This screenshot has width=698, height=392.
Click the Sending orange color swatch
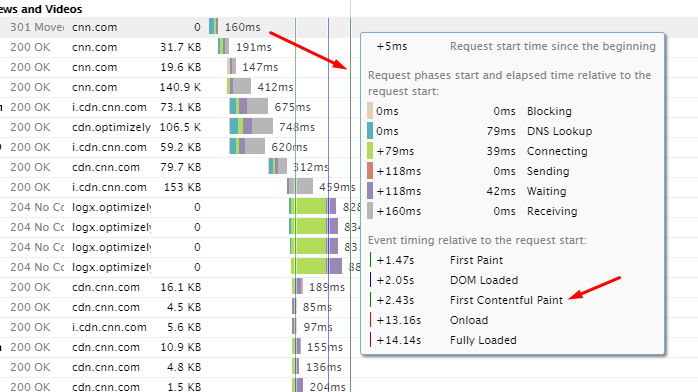370,171
